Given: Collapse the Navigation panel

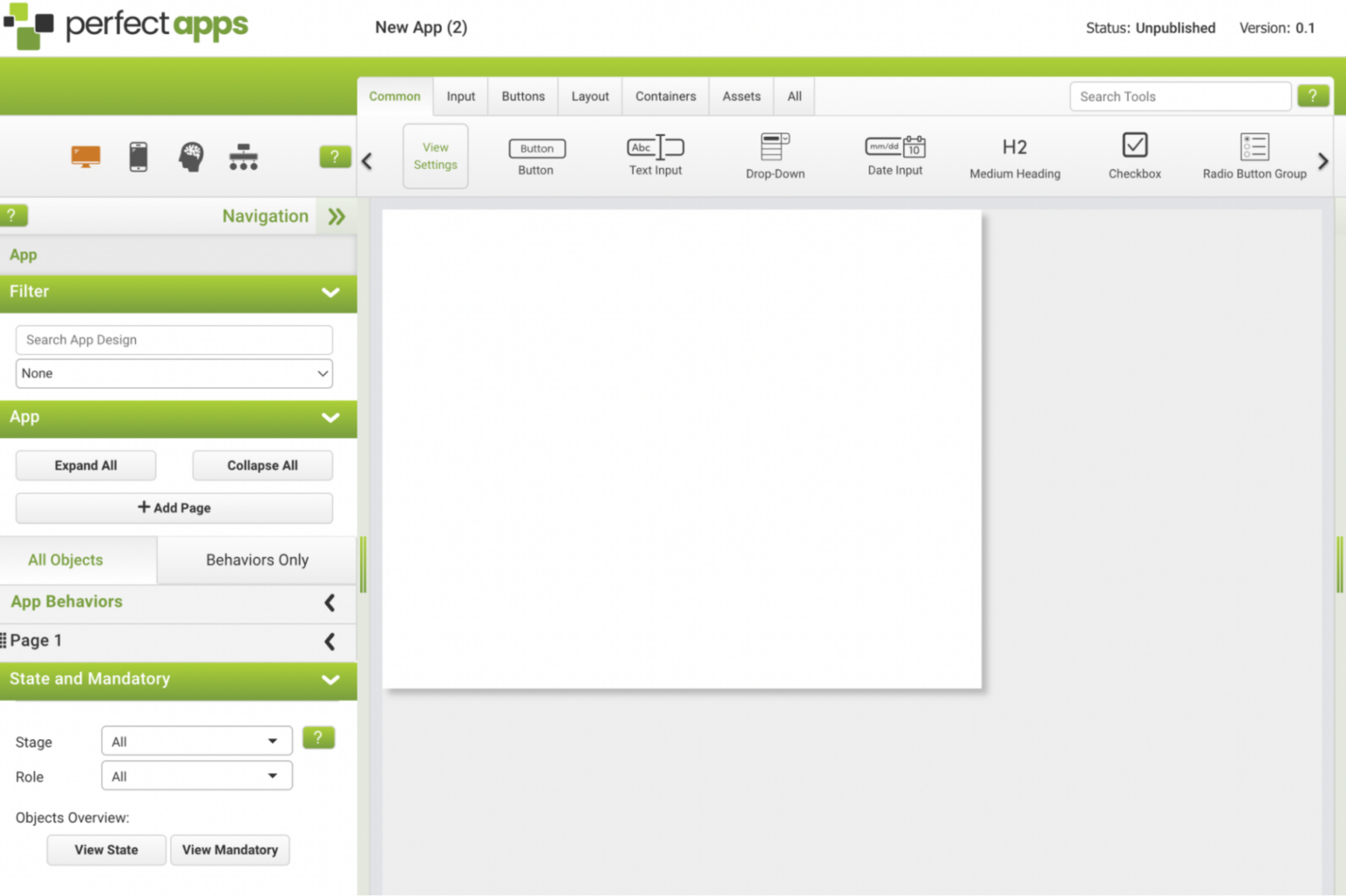Looking at the screenshot, I should coord(336,215).
